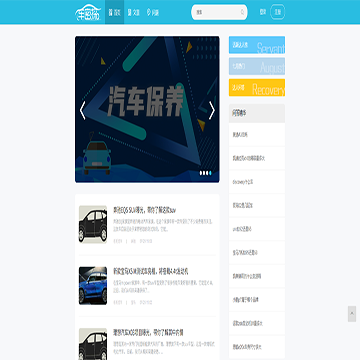This screenshot has width=360, height=360.
Task: Open the yellow Recovery banner
Action: (x=257, y=88)
